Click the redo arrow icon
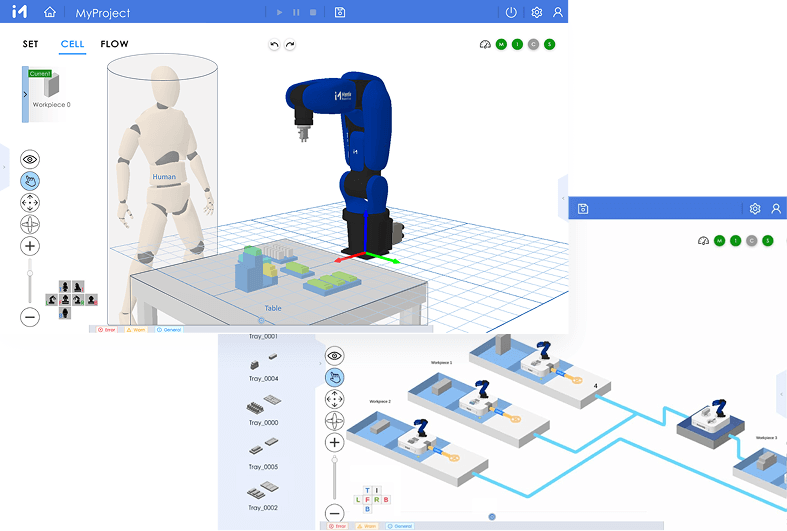The image size is (787, 531). (x=290, y=44)
